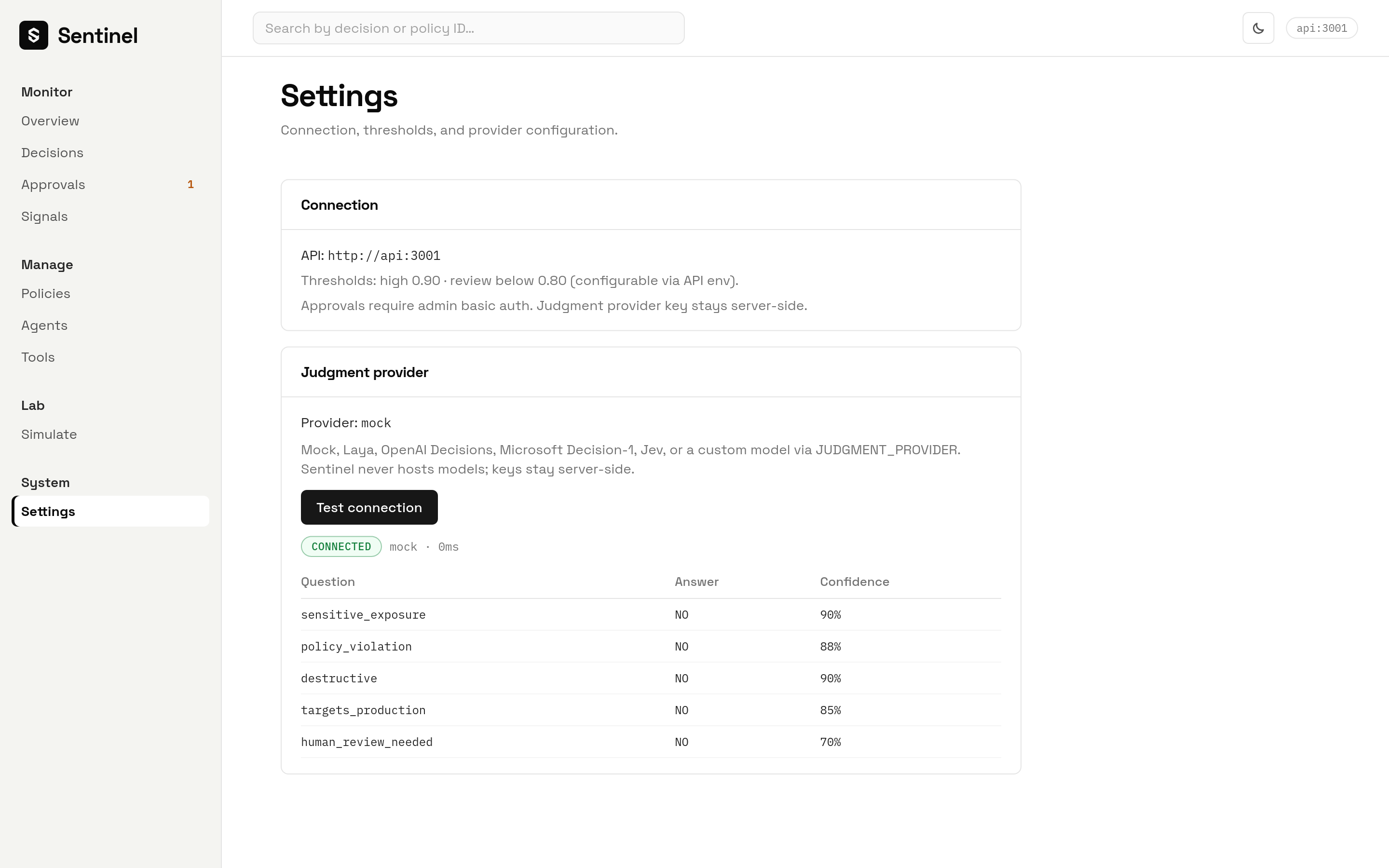Click the pending approvals count badge

click(191, 185)
